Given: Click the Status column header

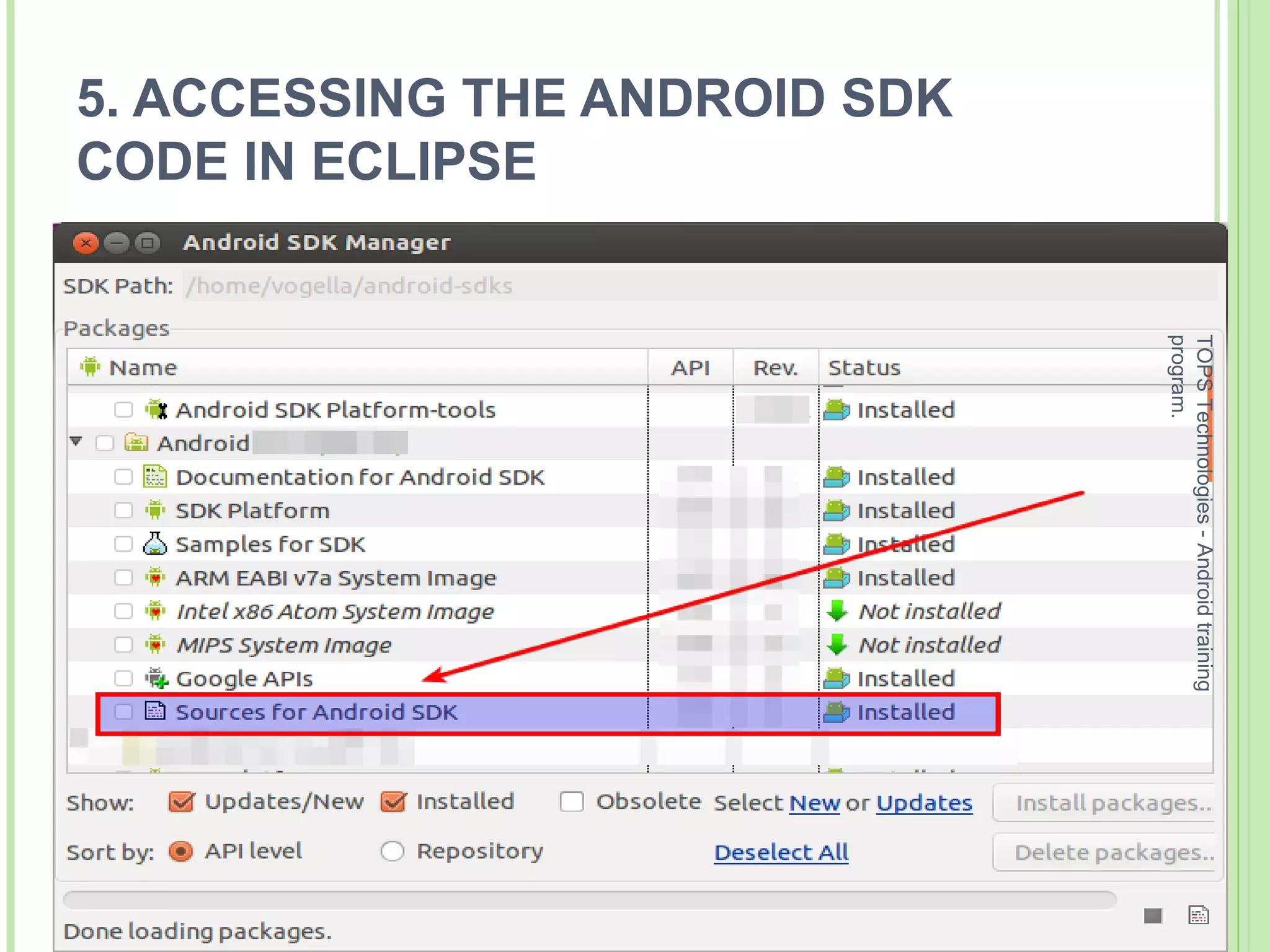Looking at the screenshot, I should (1016, 367).
